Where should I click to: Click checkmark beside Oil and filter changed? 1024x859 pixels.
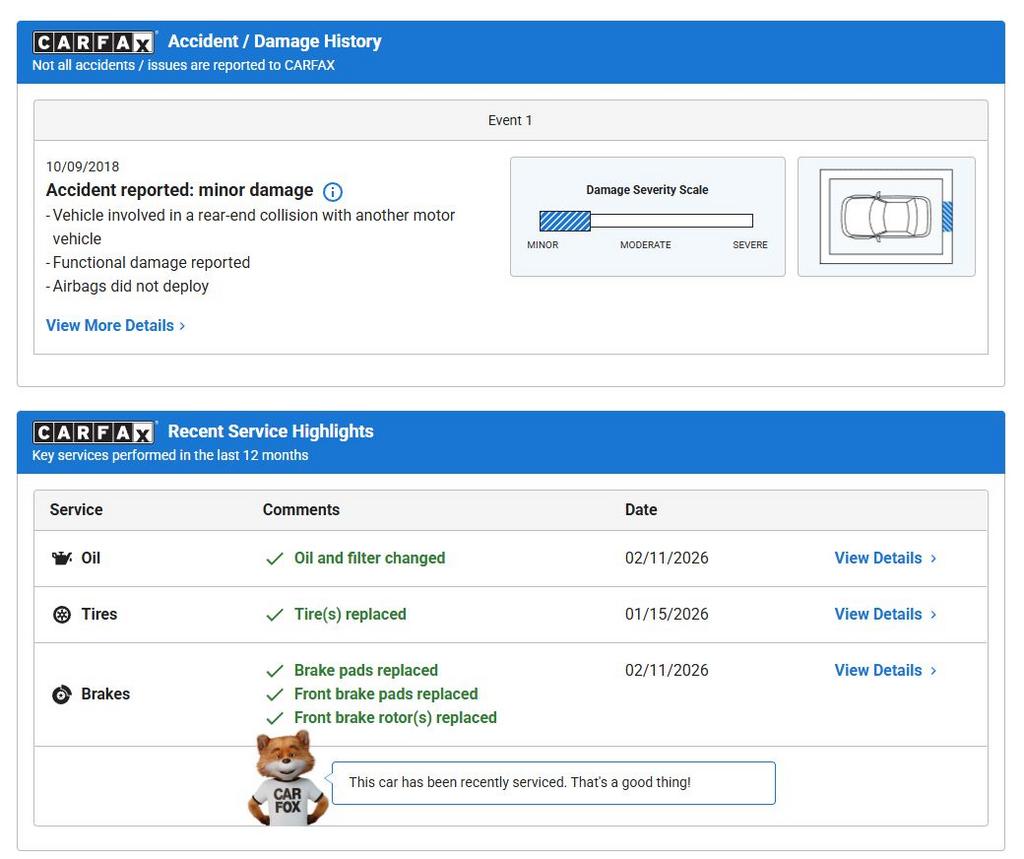coord(275,559)
